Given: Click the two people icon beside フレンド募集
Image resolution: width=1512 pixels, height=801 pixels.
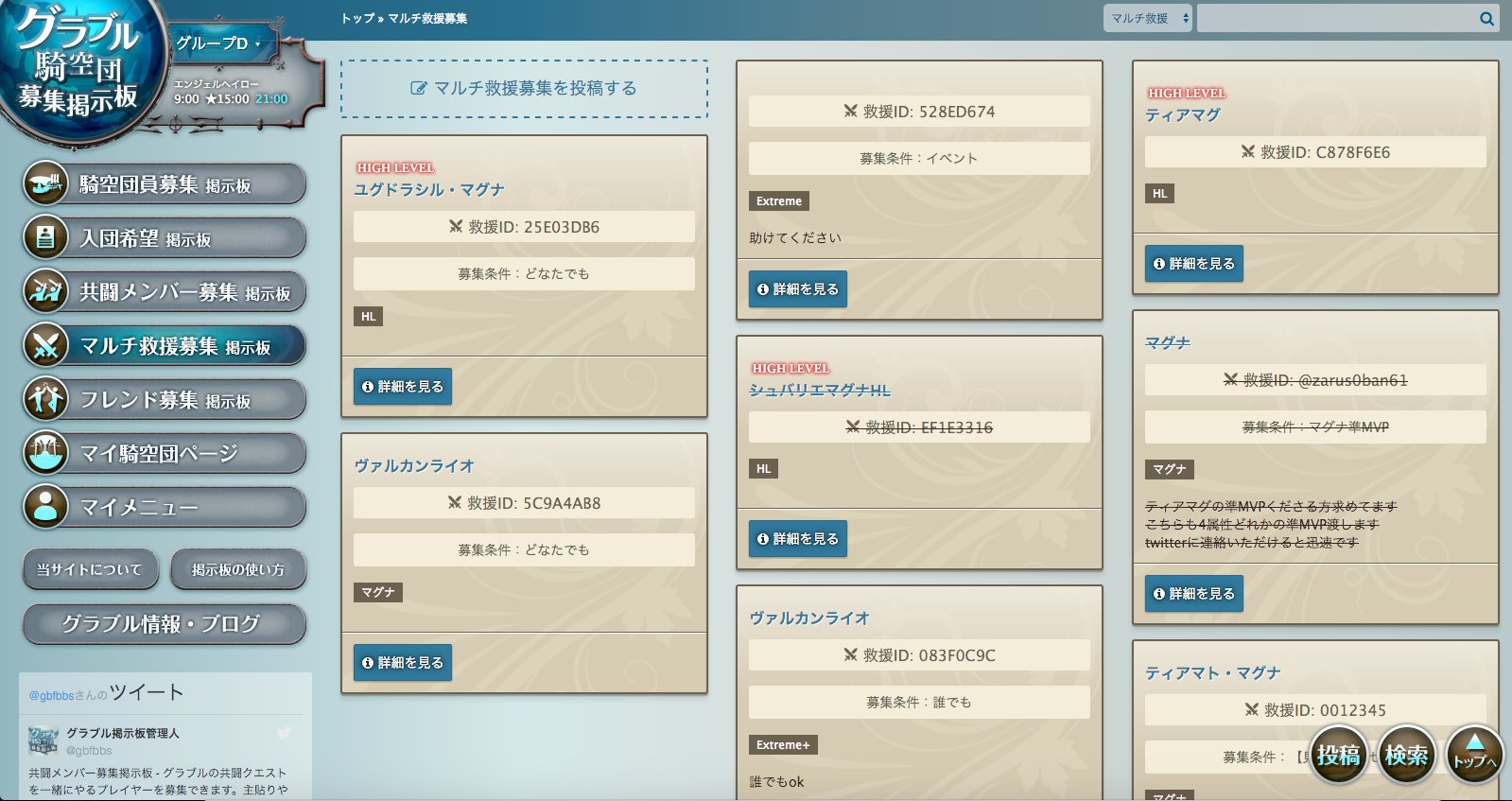Looking at the screenshot, I should (x=45, y=399).
